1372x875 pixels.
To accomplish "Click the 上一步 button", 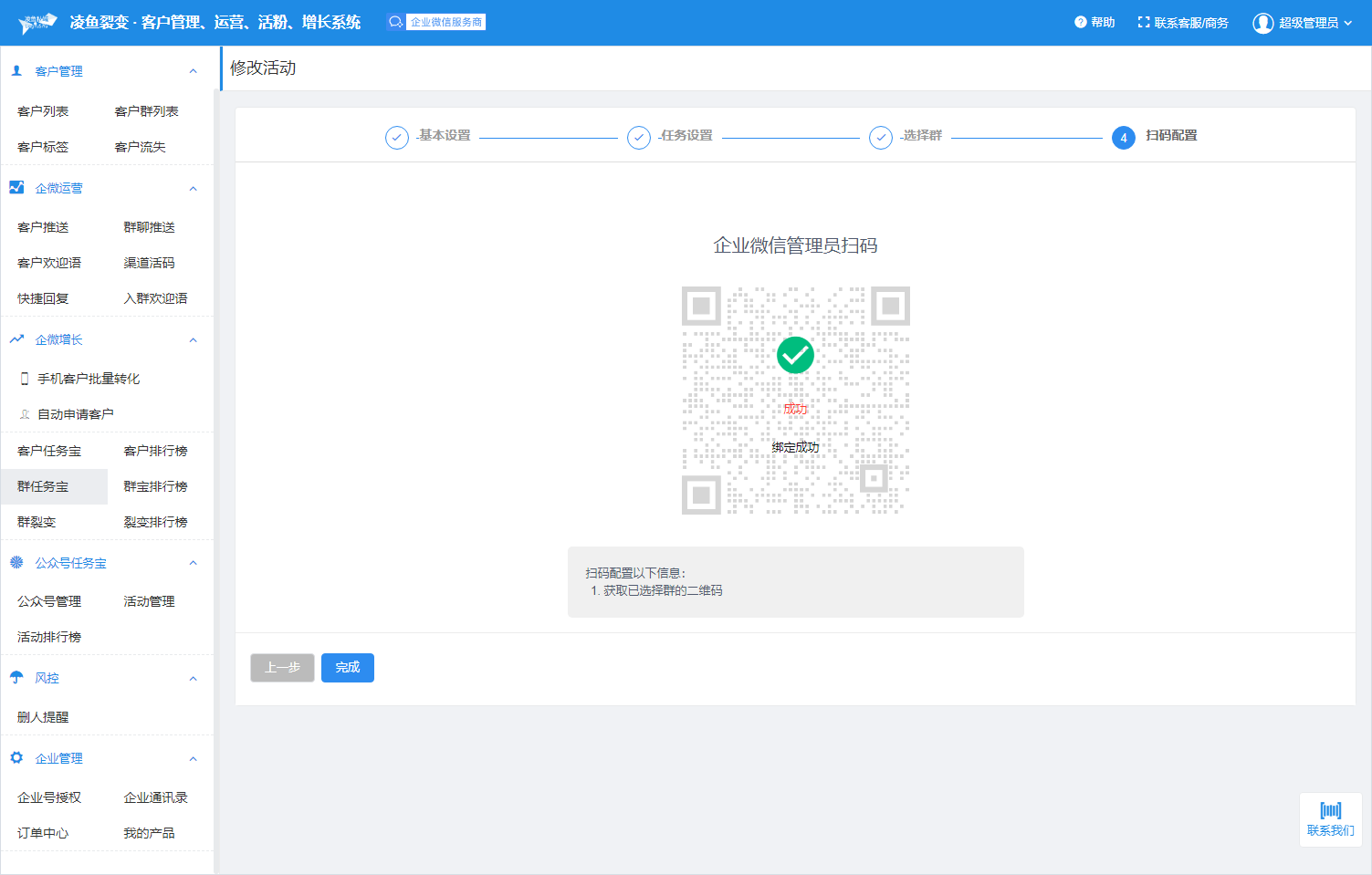I will (x=282, y=667).
